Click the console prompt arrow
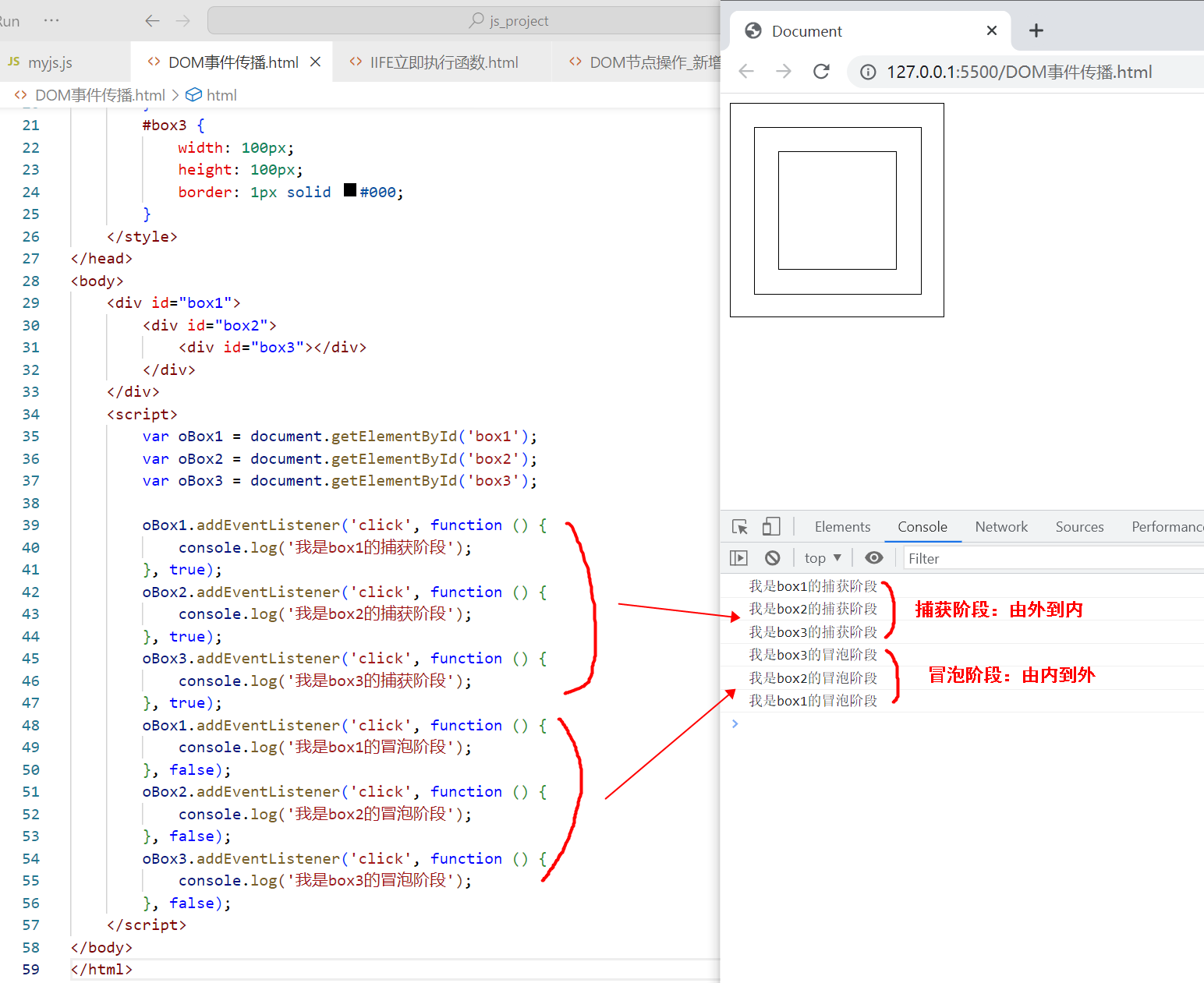The image size is (1204, 983). pos(735,724)
